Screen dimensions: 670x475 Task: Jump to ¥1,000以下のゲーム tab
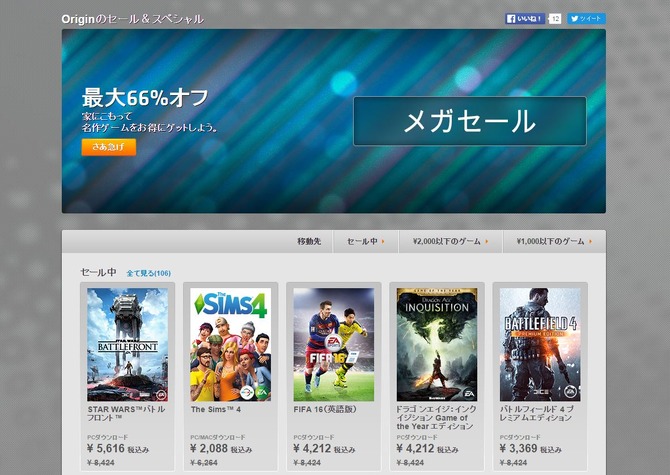coord(554,241)
